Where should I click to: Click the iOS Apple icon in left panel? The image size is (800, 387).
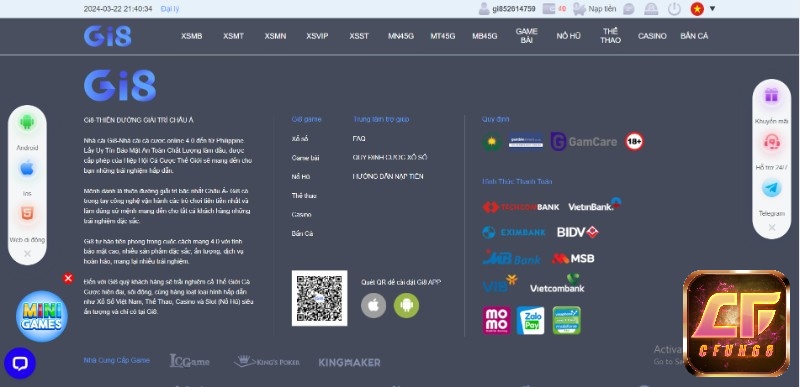click(x=27, y=168)
